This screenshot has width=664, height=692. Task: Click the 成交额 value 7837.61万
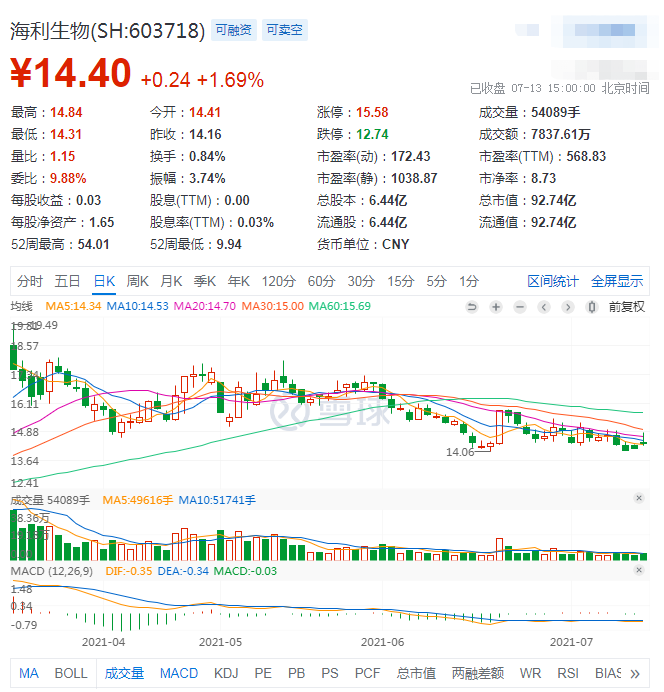point(560,135)
